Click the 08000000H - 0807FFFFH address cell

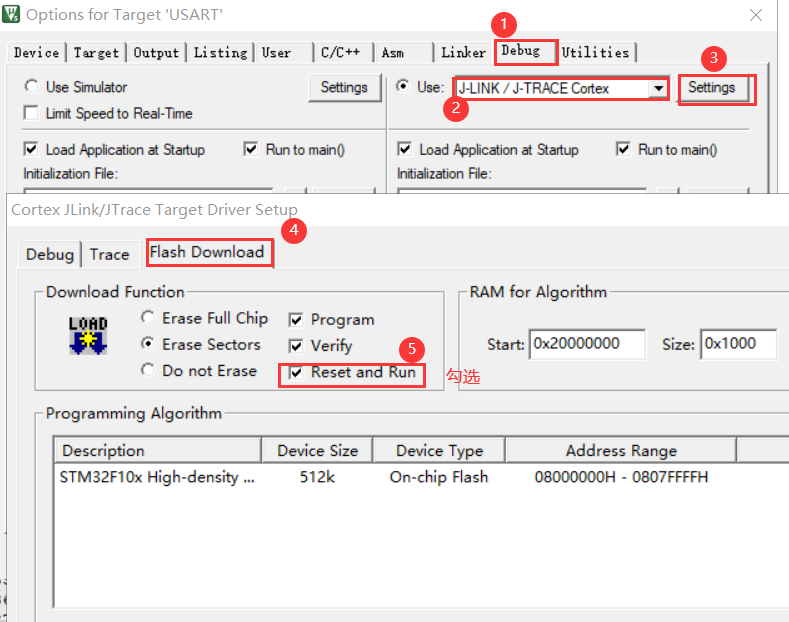pos(621,477)
